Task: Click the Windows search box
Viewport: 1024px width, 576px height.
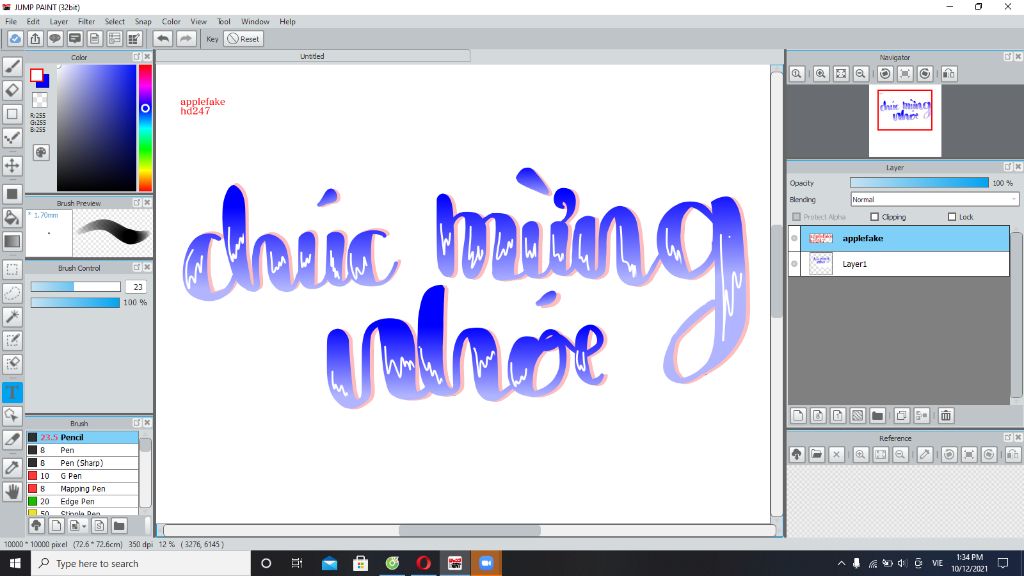Action: click(x=141, y=563)
